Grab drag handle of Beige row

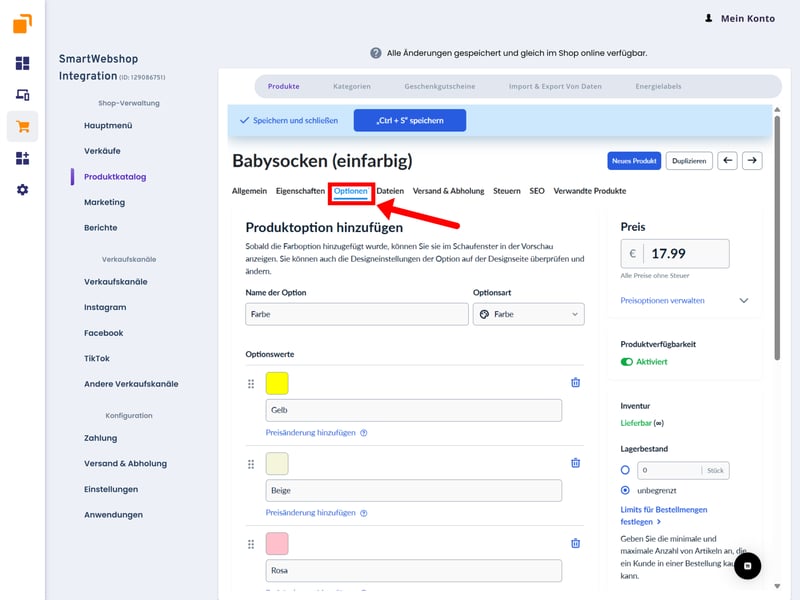(251, 464)
